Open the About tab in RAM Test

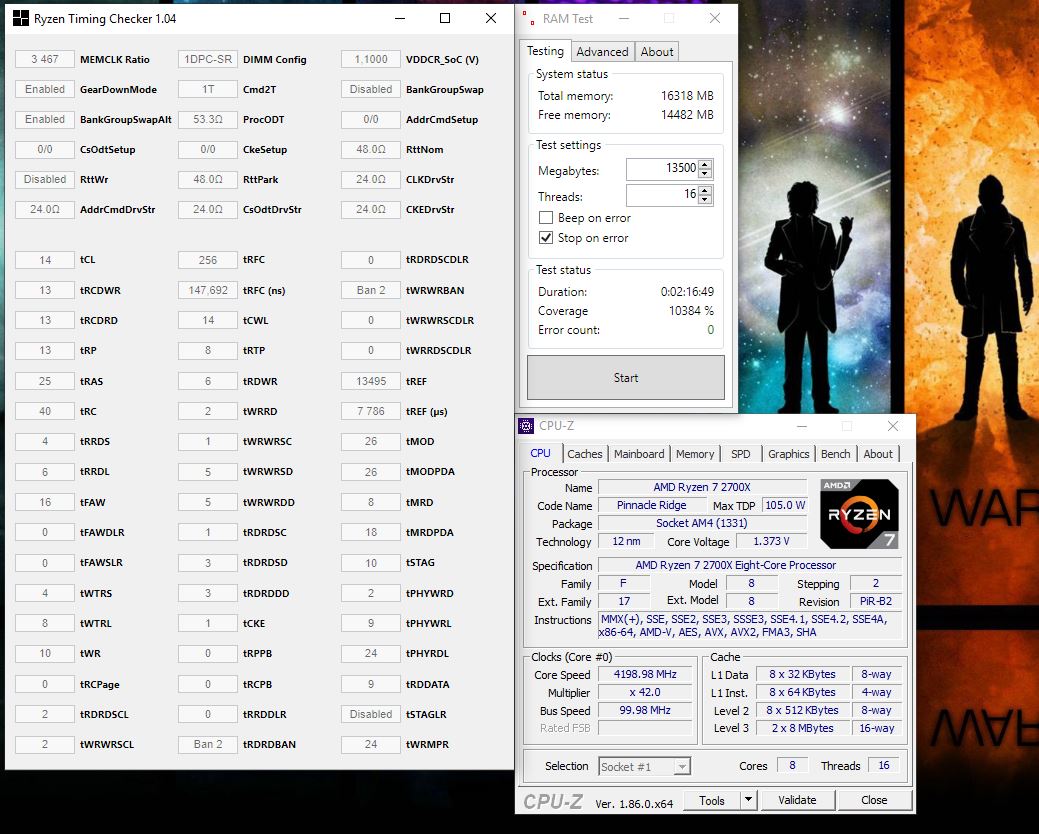657,52
